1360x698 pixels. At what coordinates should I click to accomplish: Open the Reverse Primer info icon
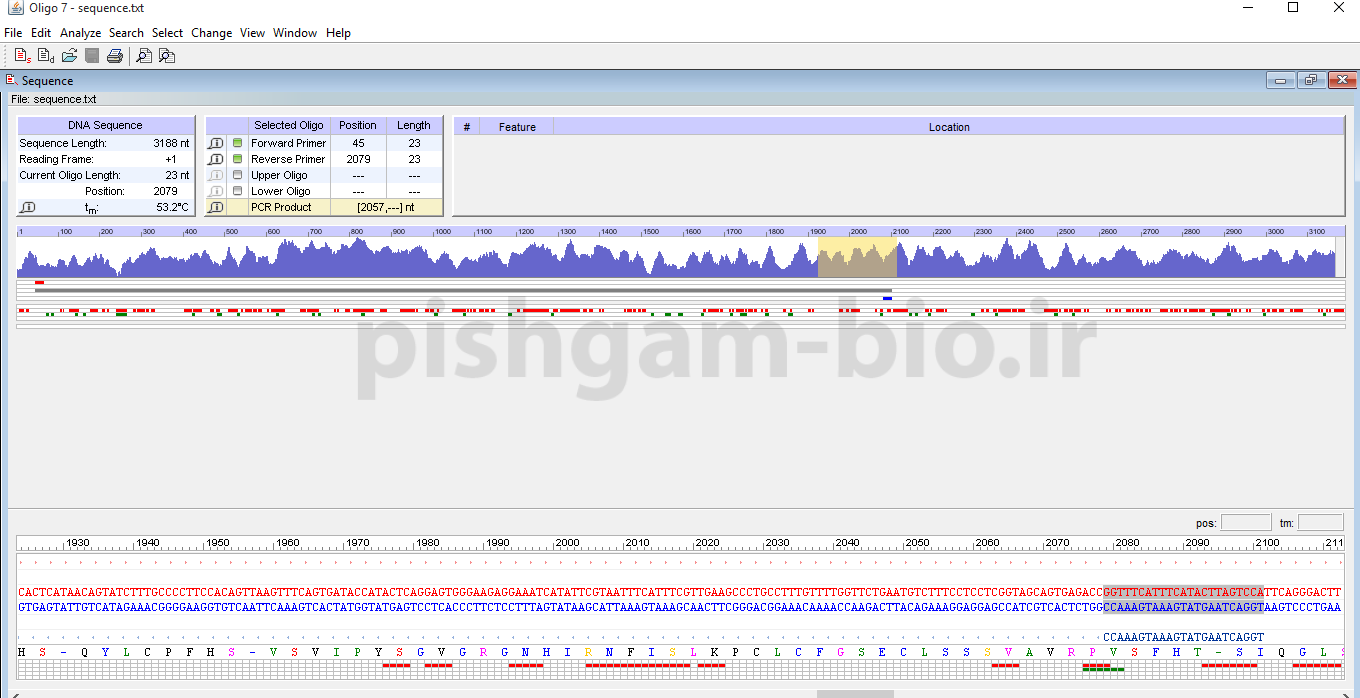[215, 159]
